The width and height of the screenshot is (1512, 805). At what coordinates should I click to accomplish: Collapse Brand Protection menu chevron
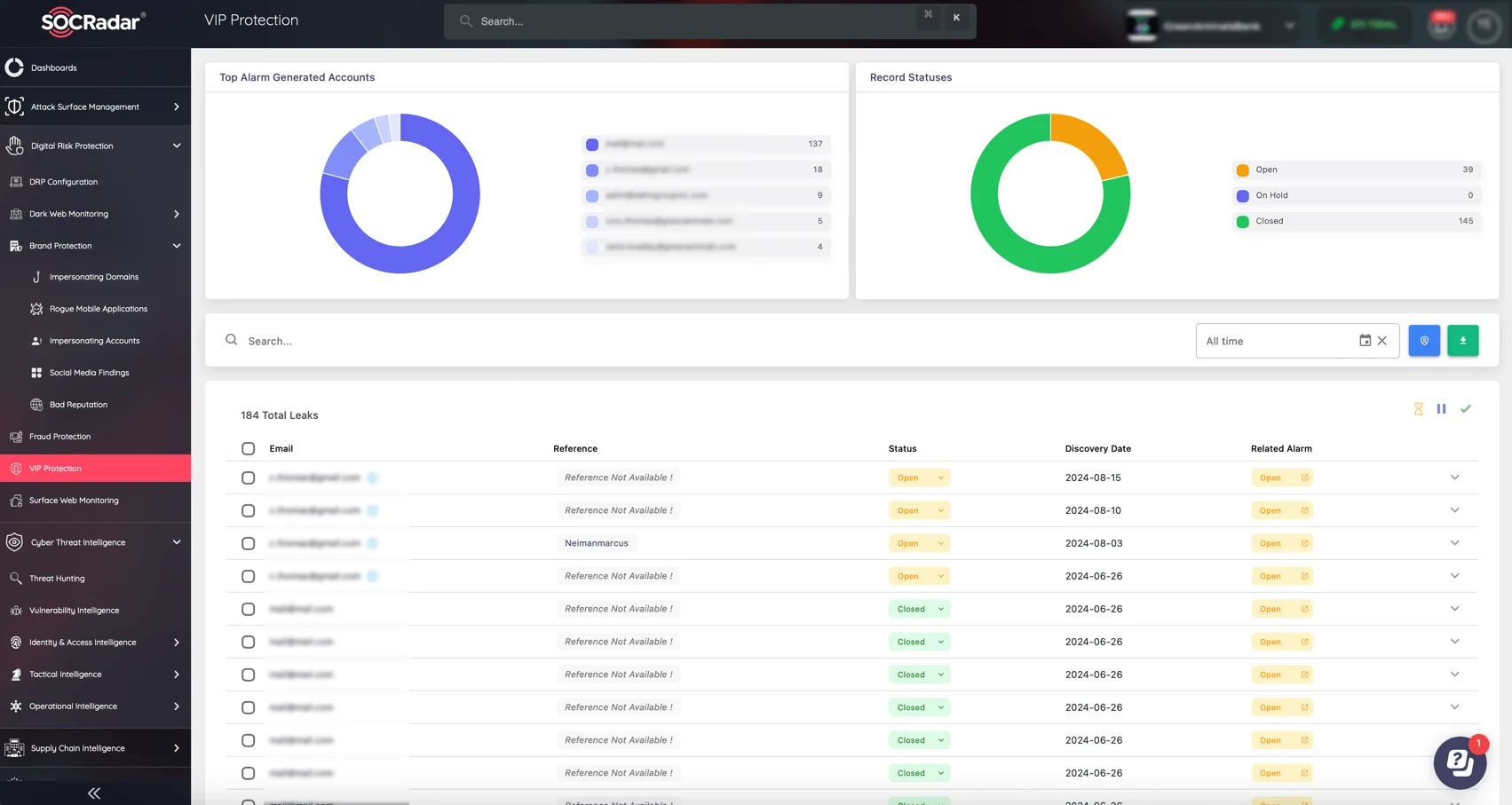point(177,246)
